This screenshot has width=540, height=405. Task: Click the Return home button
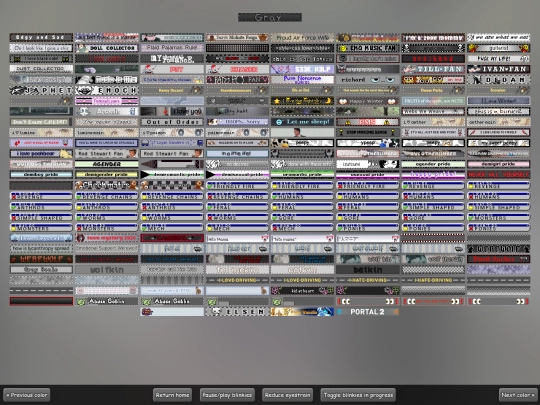(172, 395)
